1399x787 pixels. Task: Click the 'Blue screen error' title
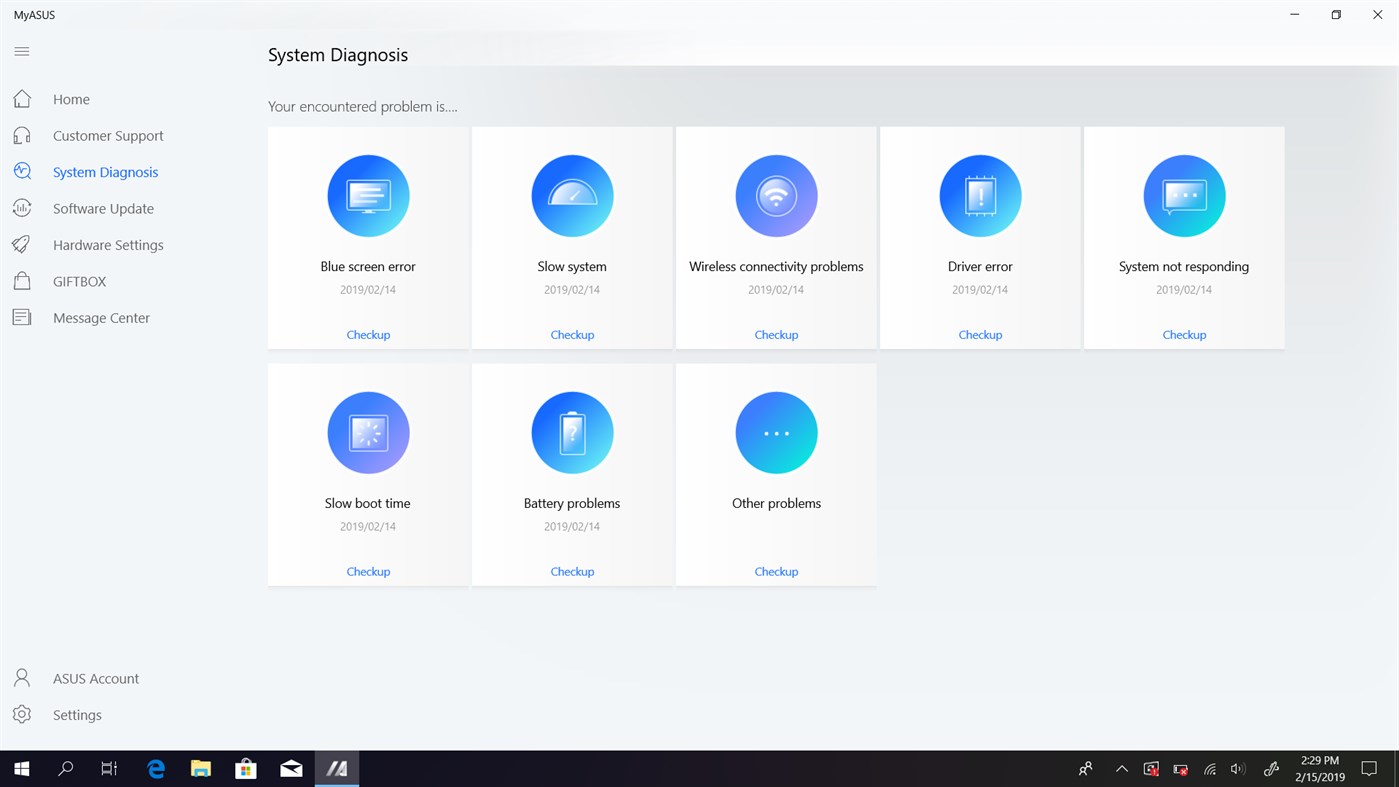pos(368,267)
